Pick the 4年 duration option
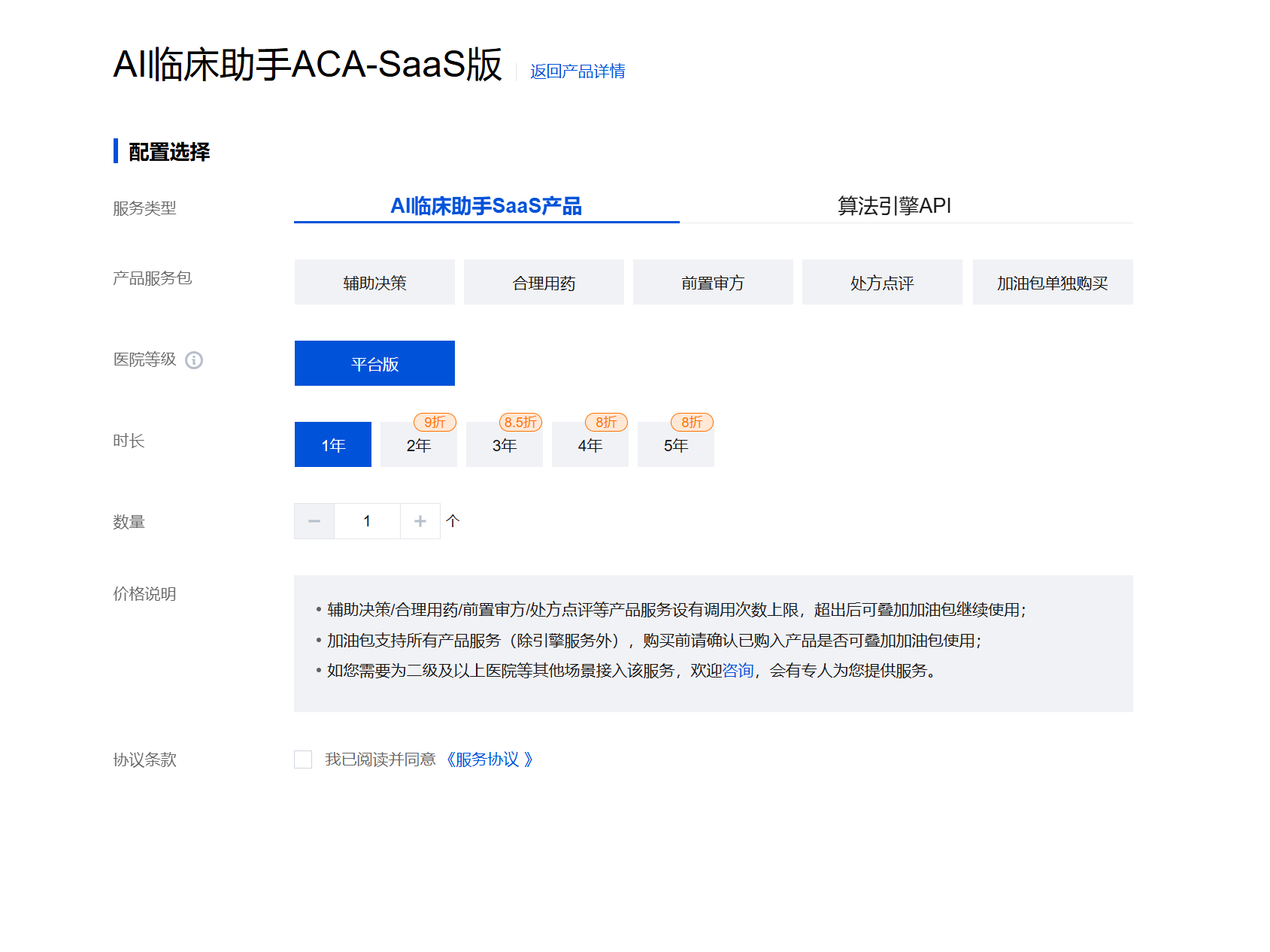The width and height of the screenshot is (1270, 952). pyautogui.click(x=590, y=445)
